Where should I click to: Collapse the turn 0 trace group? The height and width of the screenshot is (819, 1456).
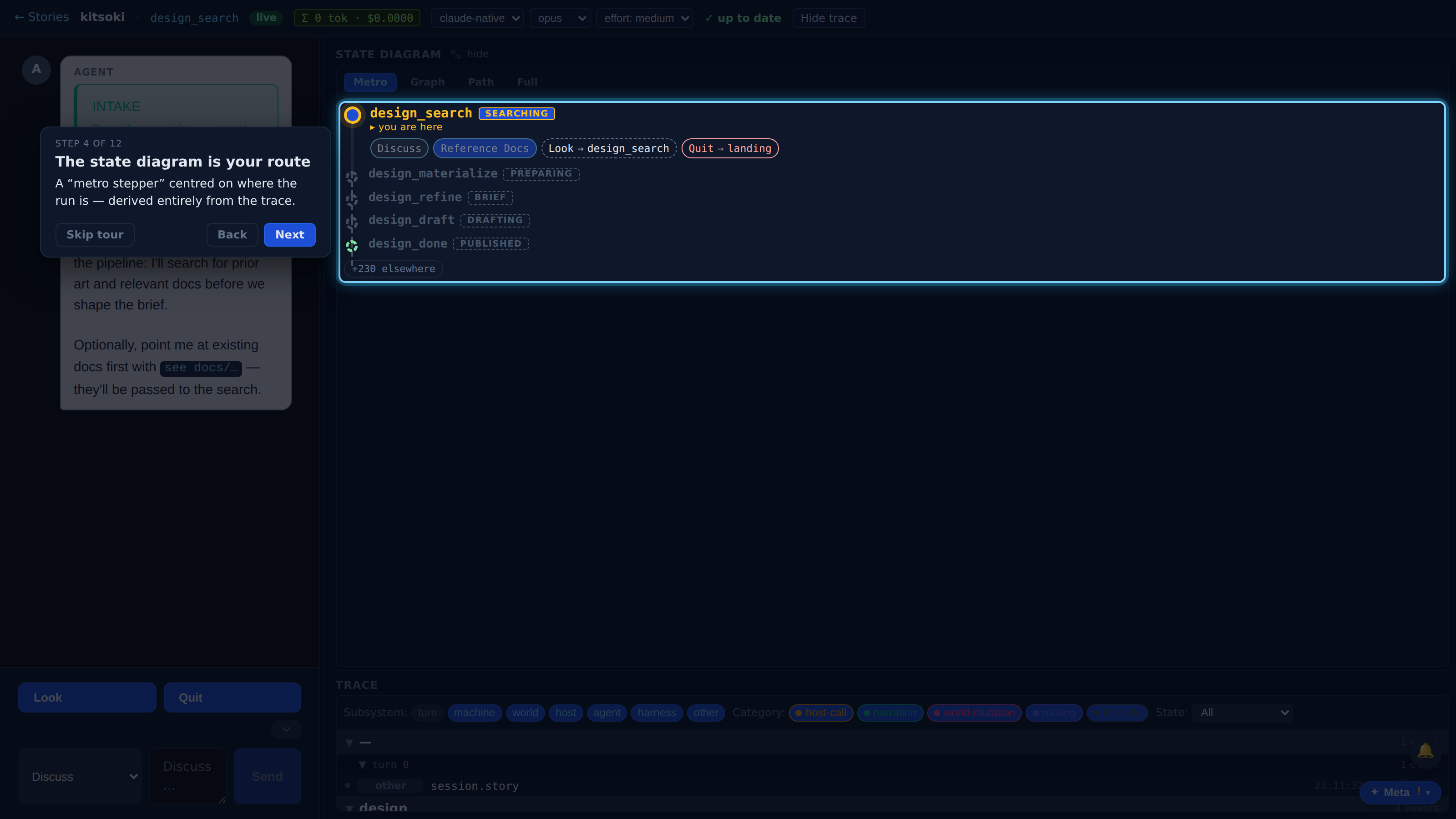[x=362, y=765]
